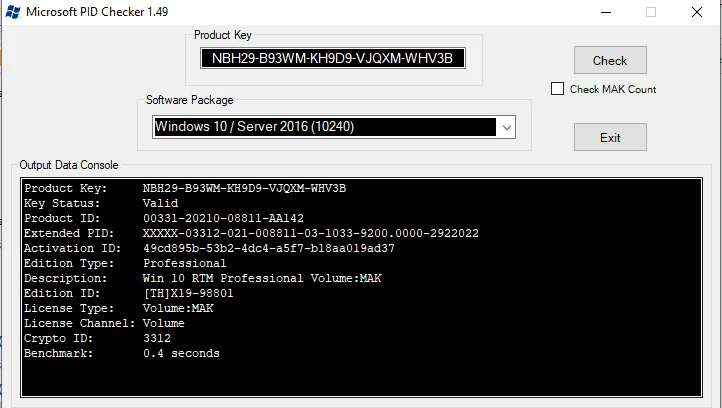This screenshot has width=722, height=408.
Task: Click the Check button
Action: point(610,60)
